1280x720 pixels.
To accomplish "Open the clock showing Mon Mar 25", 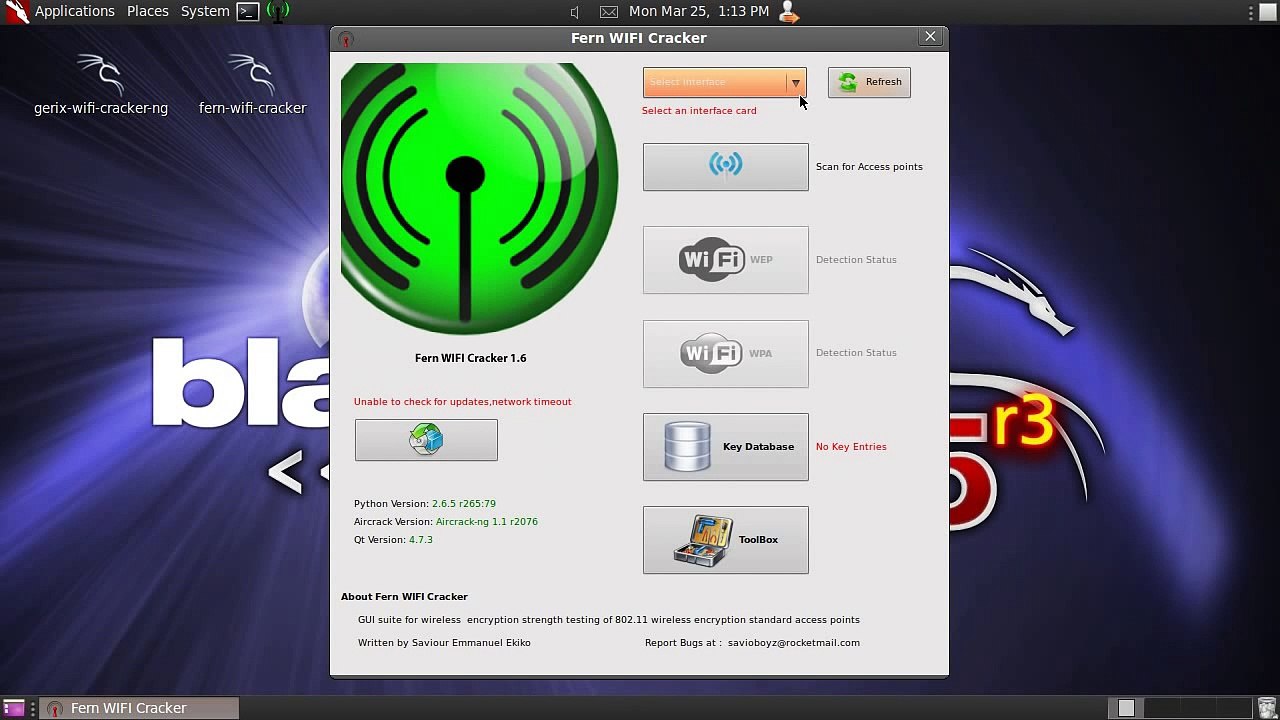I will click(699, 11).
